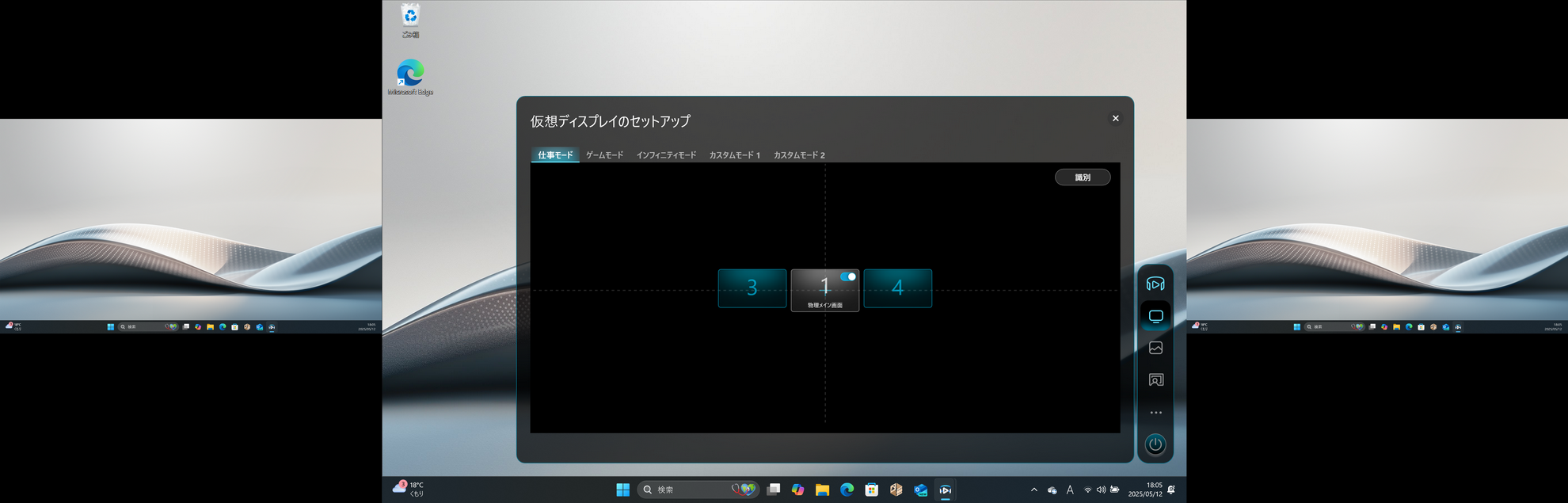Screen dimensions: 1568x503
Task: Toggle the switch on display 1
Action: (x=848, y=276)
